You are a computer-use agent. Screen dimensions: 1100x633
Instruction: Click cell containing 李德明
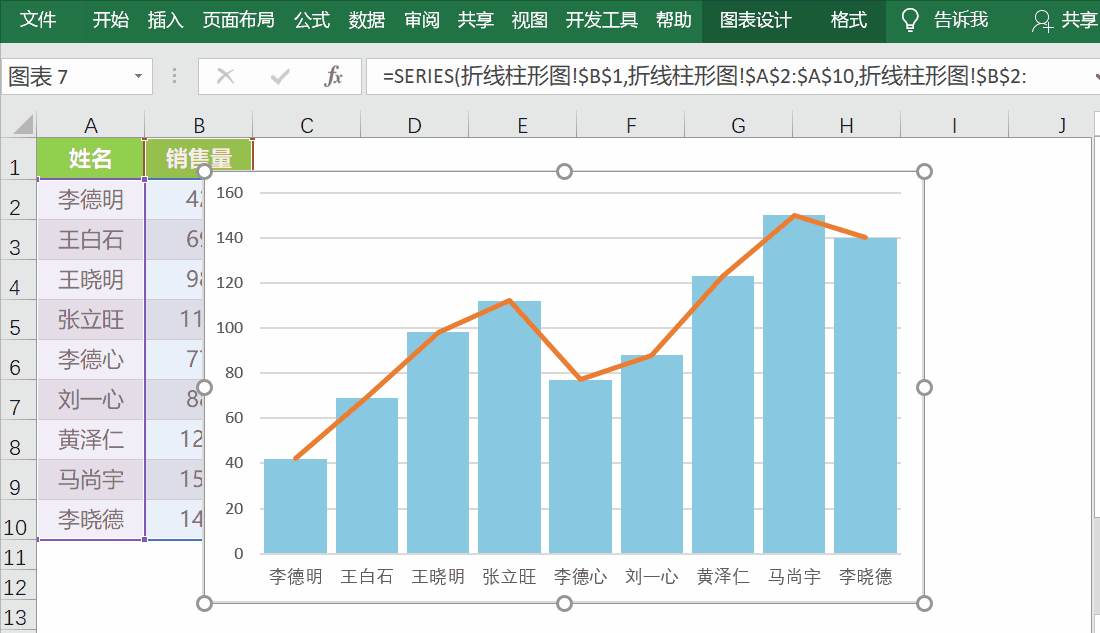(90, 199)
